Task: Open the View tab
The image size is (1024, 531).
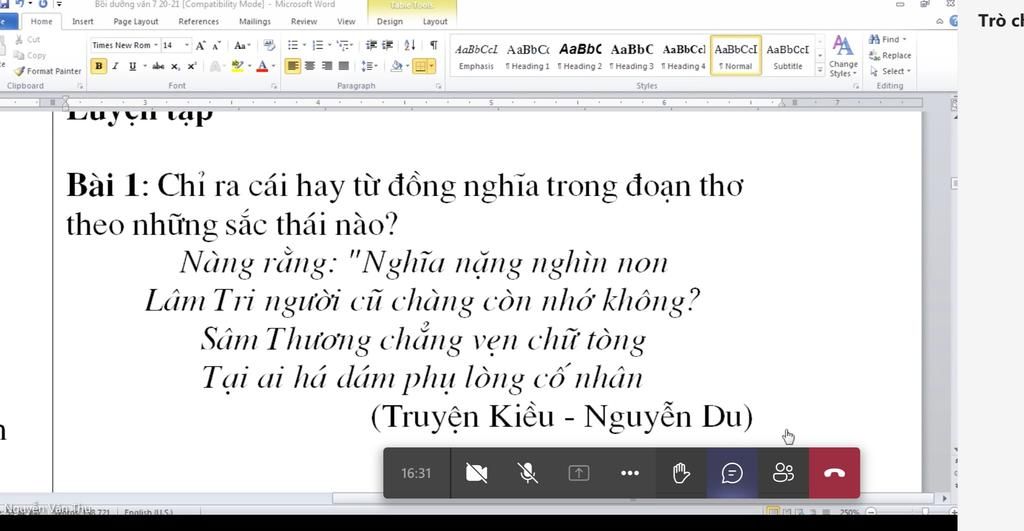Action: coord(346,22)
